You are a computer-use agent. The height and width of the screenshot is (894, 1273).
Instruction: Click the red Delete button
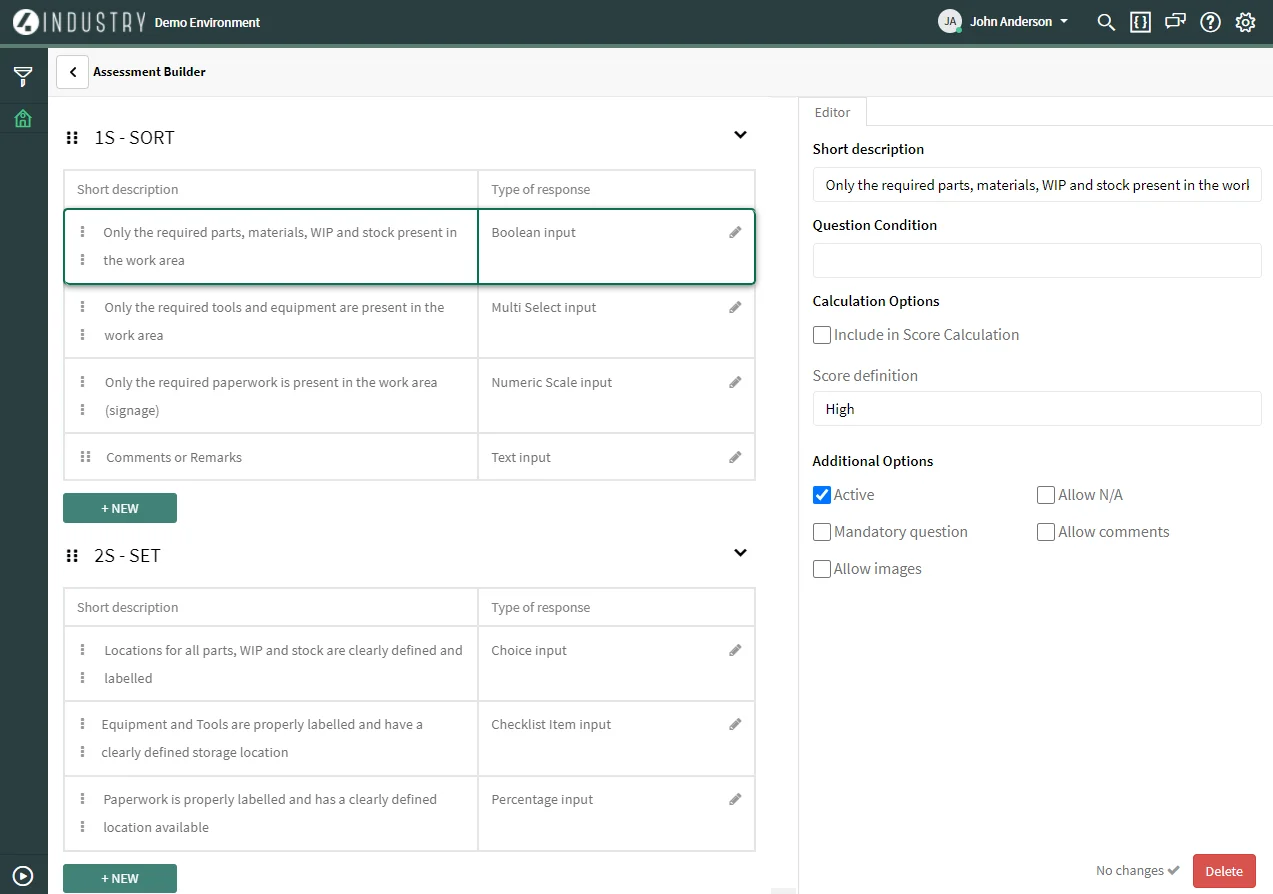coord(1224,871)
